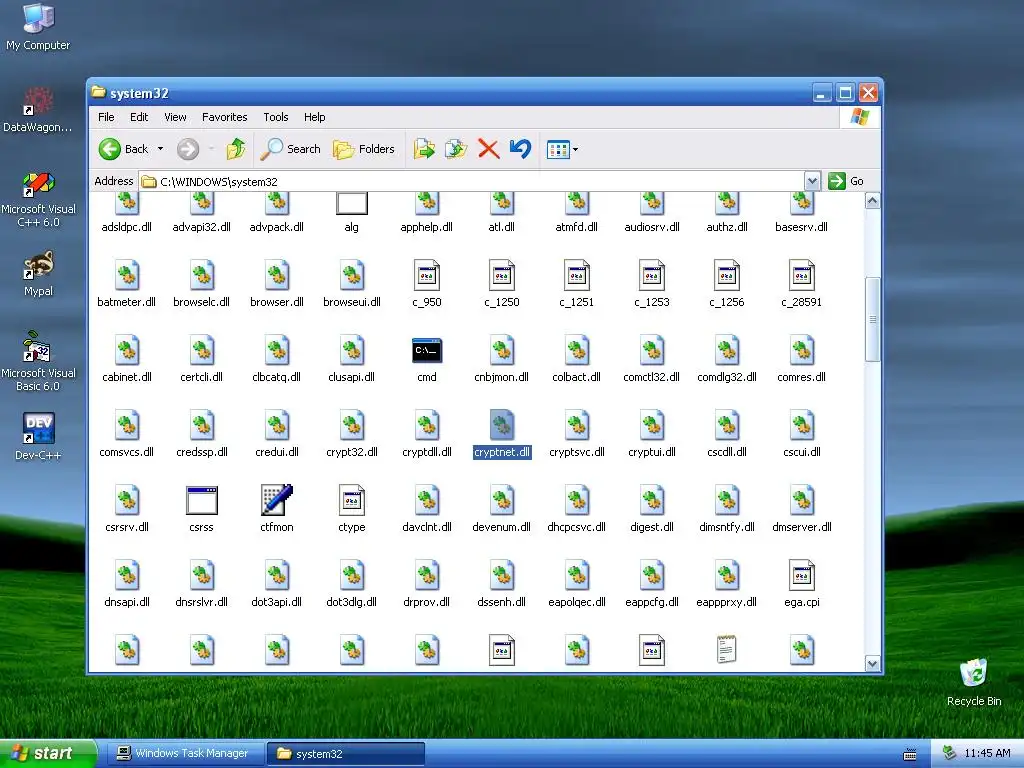Viewport: 1024px width, 768px height.
Task: Click the Copy To toolbar icon
Action: 456,149
